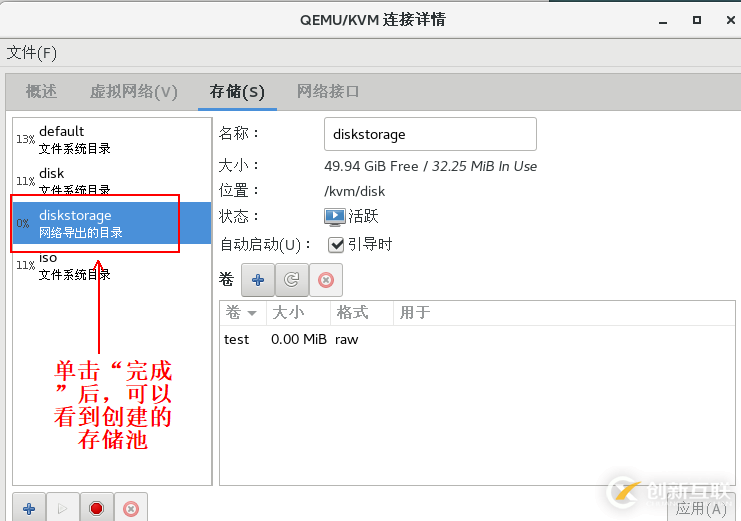Switch to the Overview tab
Screen dimensions: 741x521
41,91
